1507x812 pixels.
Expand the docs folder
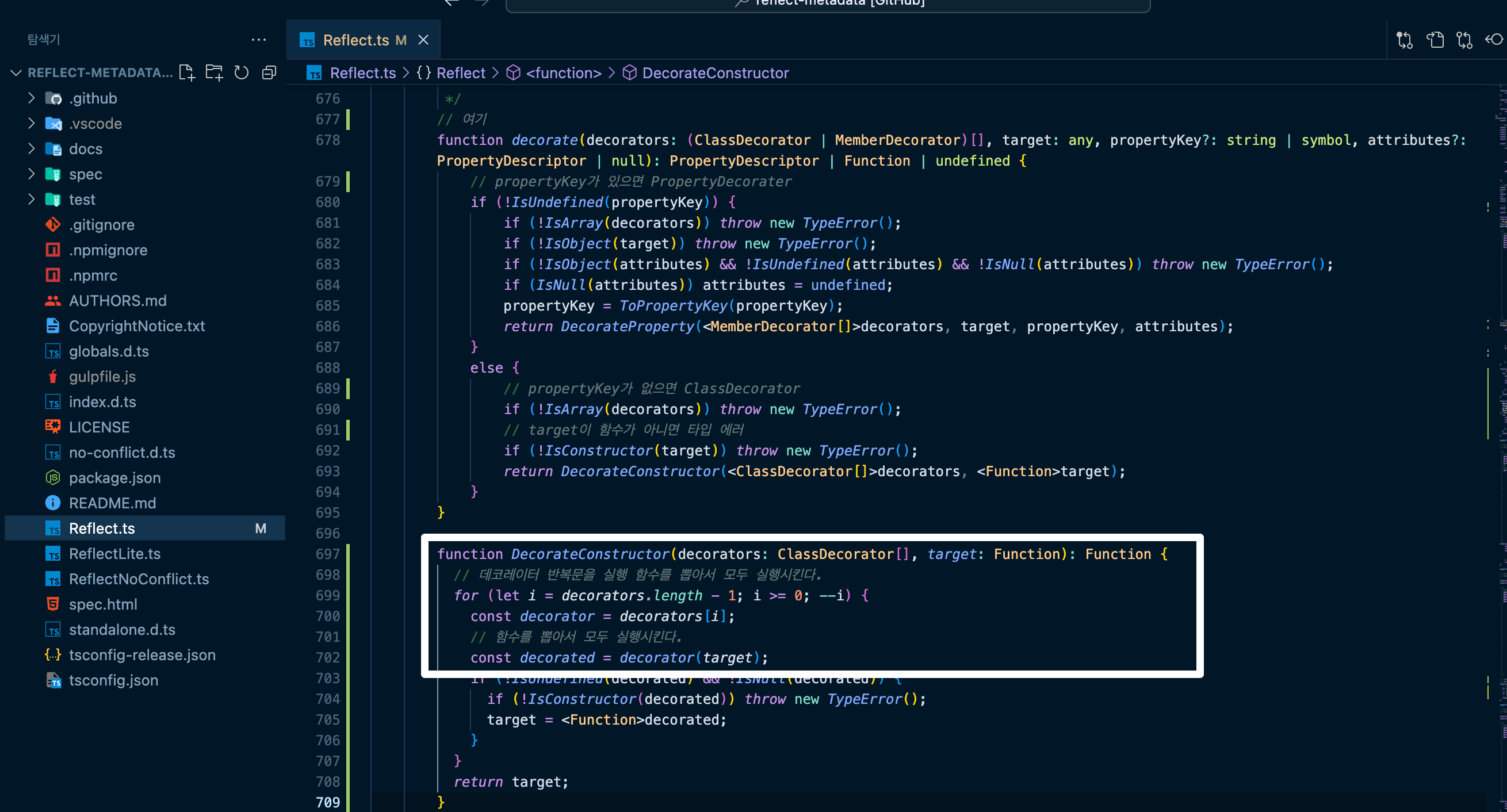(x=85, y=149)
